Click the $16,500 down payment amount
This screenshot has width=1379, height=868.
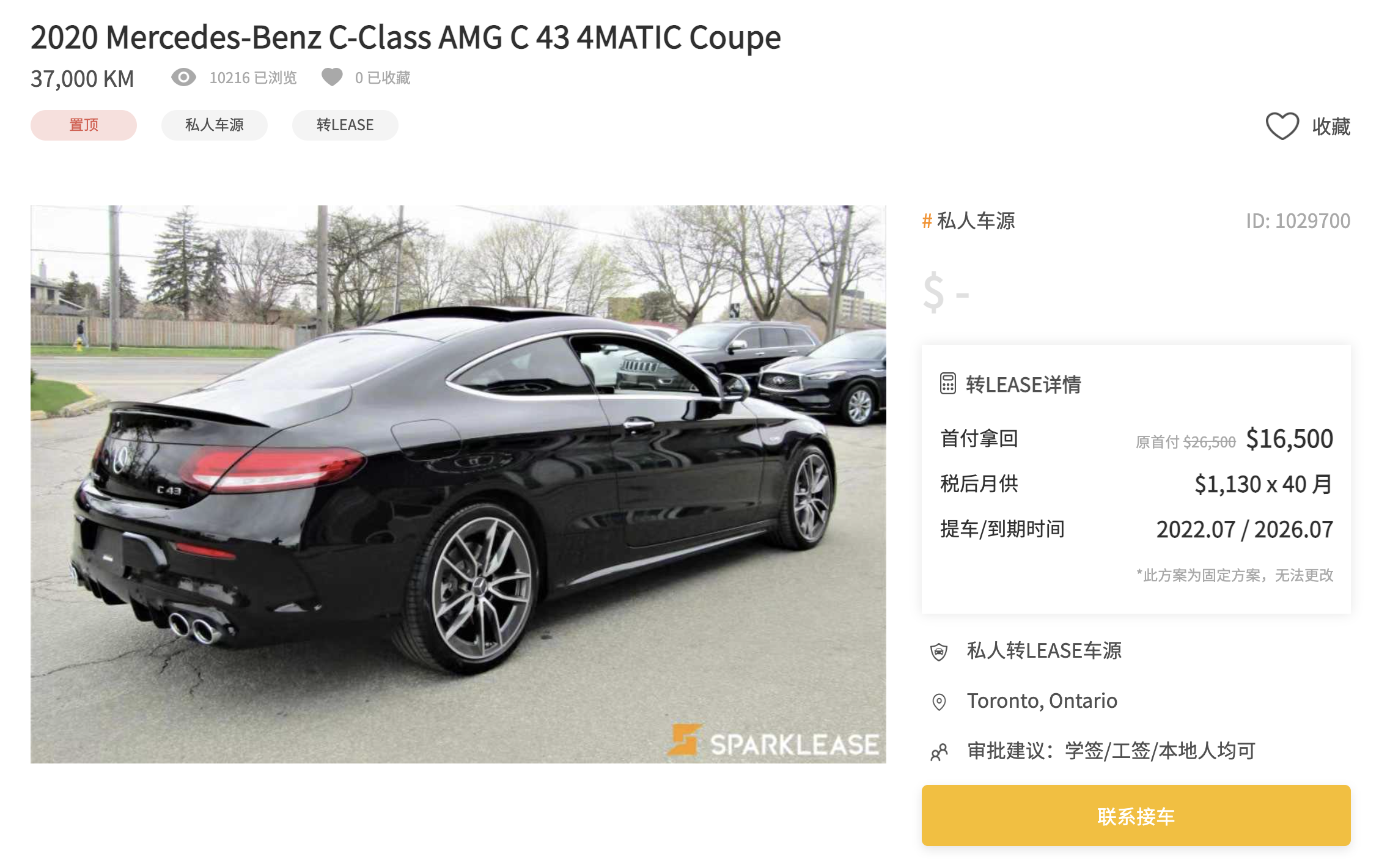click(1290, 439)
